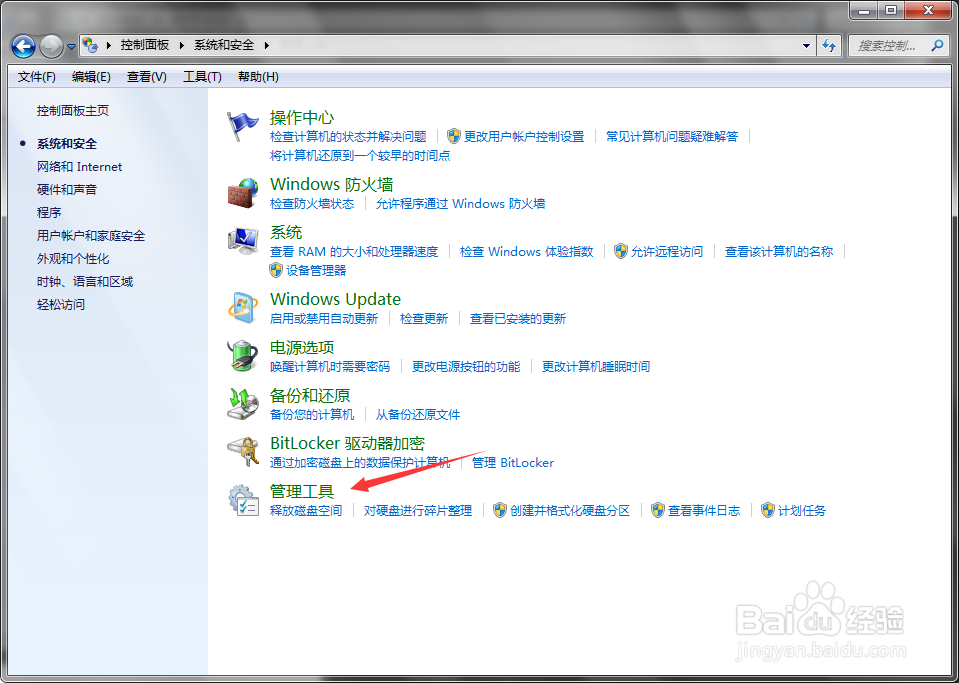Select 外观和个性化 in sidebar

[73, 259]
